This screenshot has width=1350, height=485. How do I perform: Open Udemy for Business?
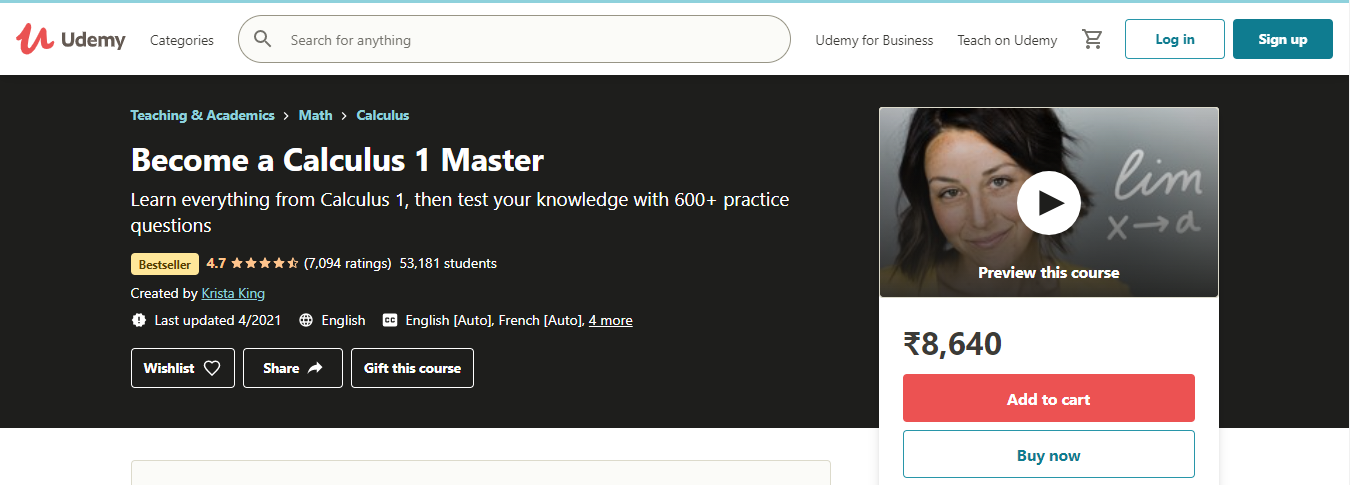click(874, 40)
